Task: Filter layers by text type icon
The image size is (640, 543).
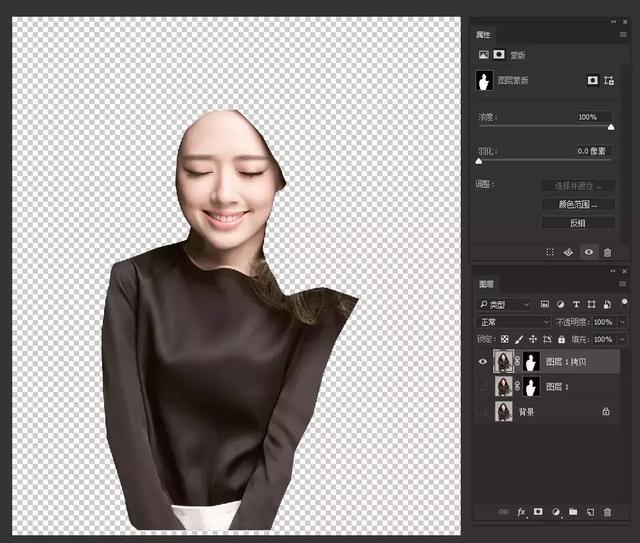Action: pyautogui.click(x=577, y=304)
